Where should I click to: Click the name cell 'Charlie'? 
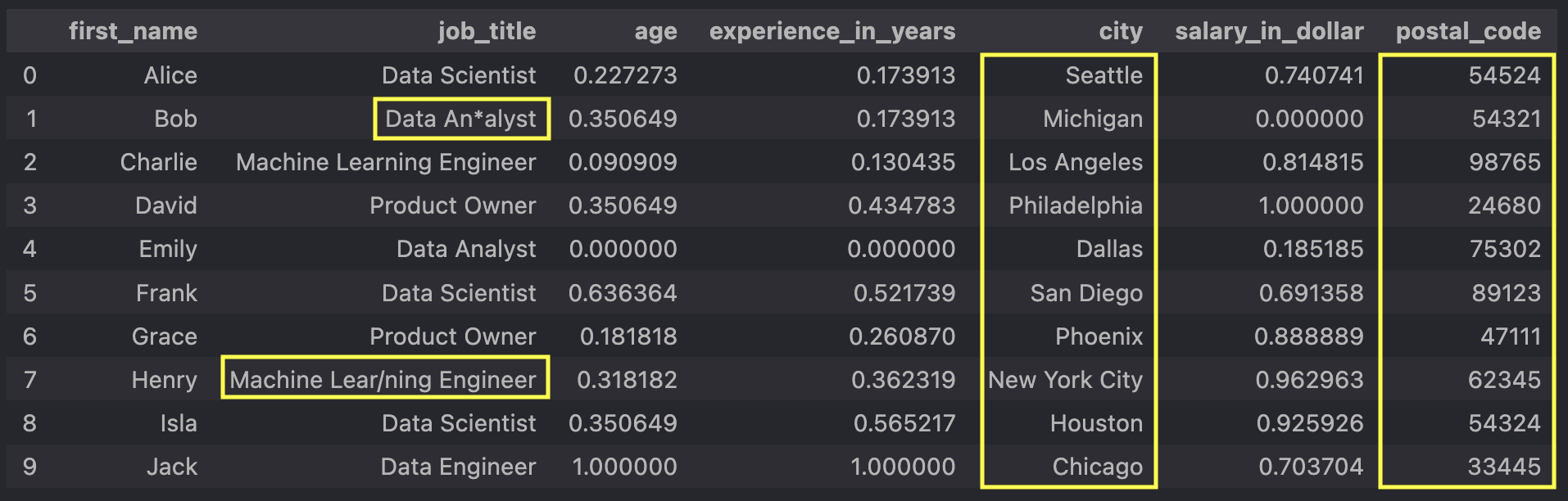pos(158,162)
